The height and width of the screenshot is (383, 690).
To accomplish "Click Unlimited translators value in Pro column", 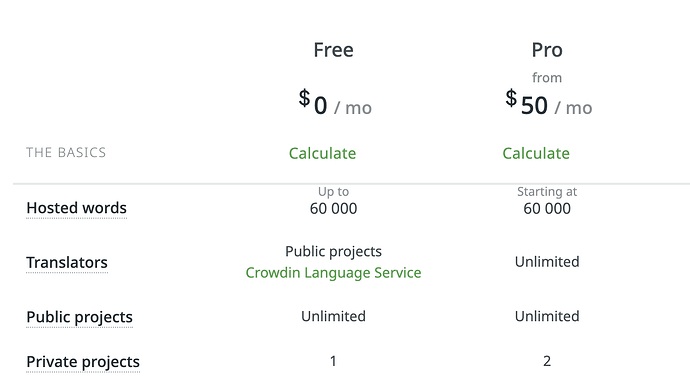I will [x=547, y=261].
